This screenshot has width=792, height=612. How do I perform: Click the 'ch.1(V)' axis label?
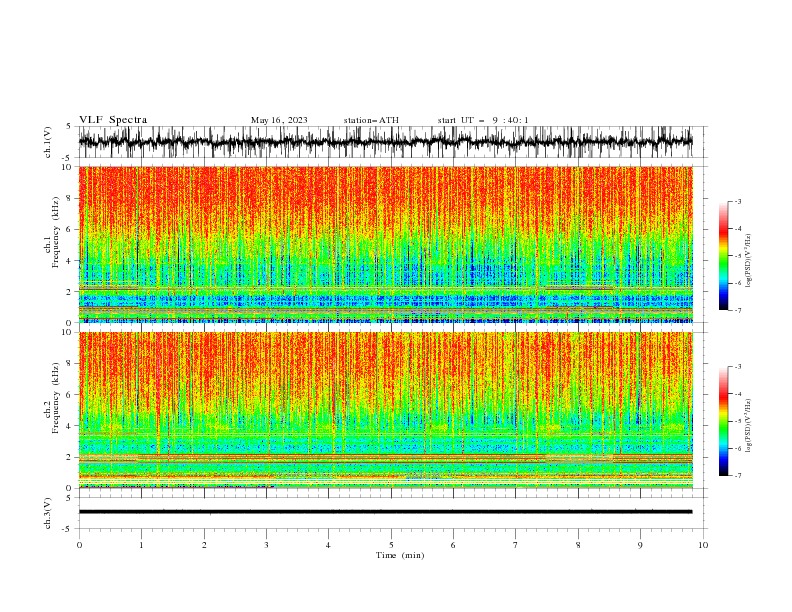(x=48, y=142)
